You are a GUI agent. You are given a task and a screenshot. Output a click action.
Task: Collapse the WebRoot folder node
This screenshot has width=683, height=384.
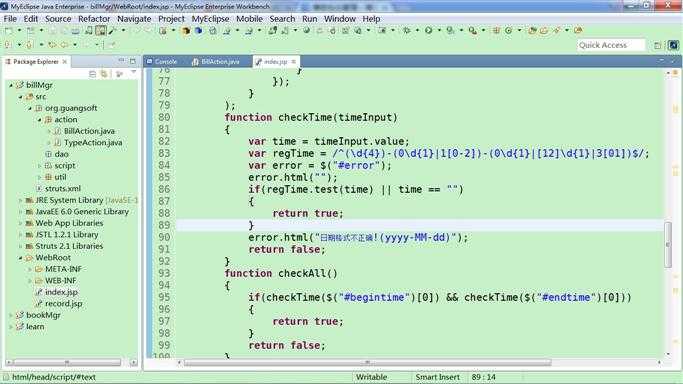tap(20, 258)
